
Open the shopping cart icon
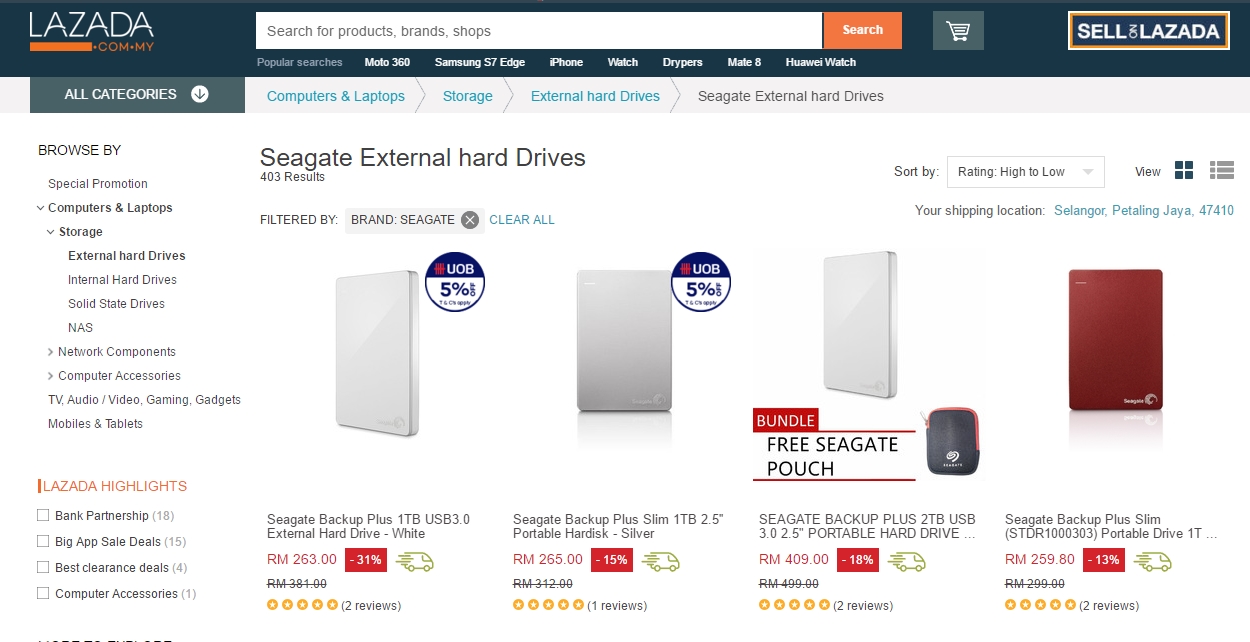coord(958,31)
